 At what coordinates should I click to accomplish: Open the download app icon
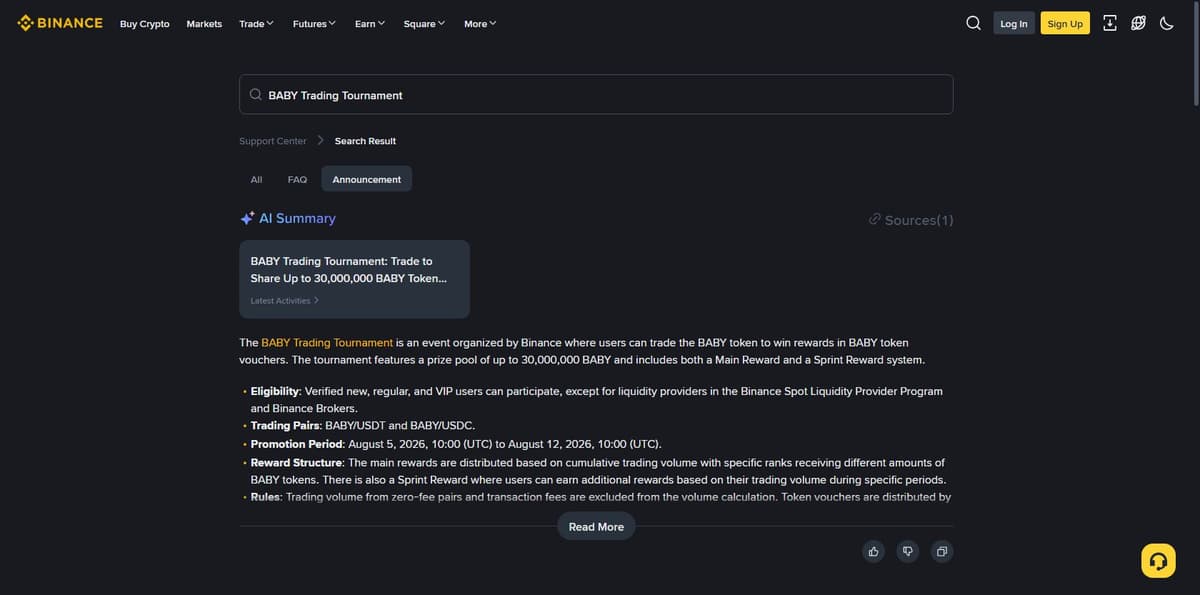1110,23
